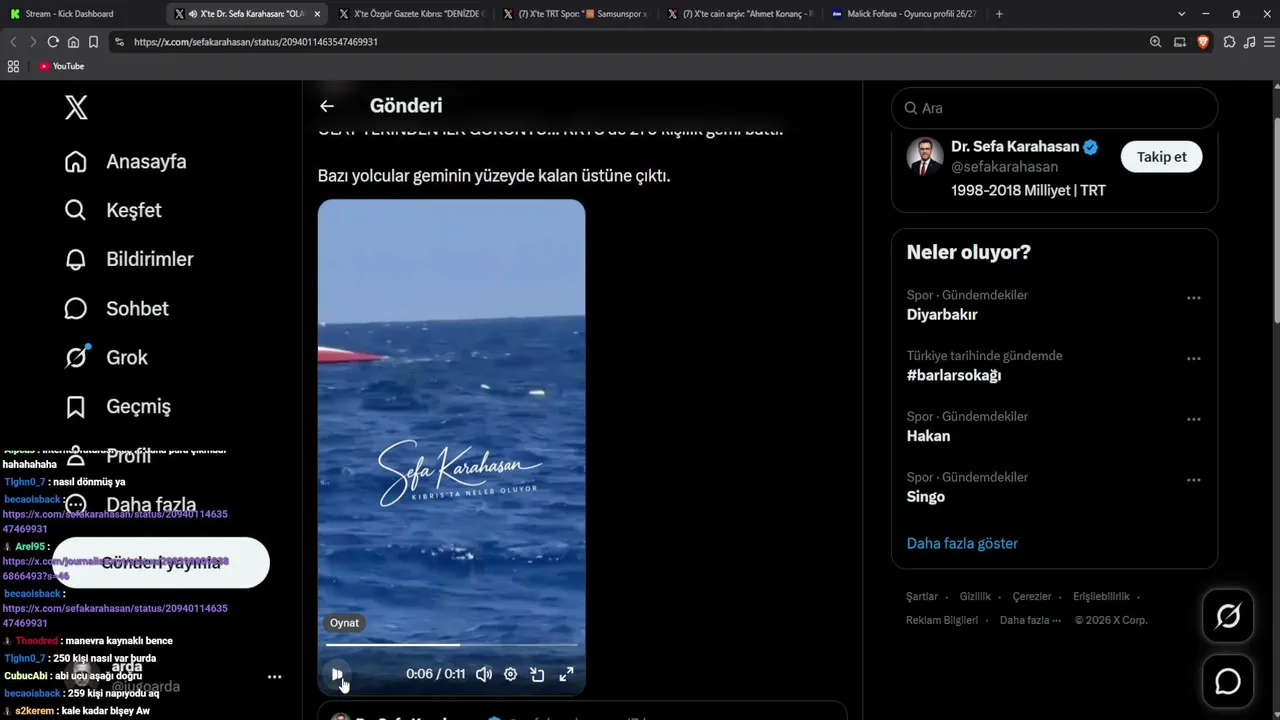Image resolution: width=1280 pixels, height=720 pixels.
Task: Open the YouTube bookmark
Action: tap(61, 66)
